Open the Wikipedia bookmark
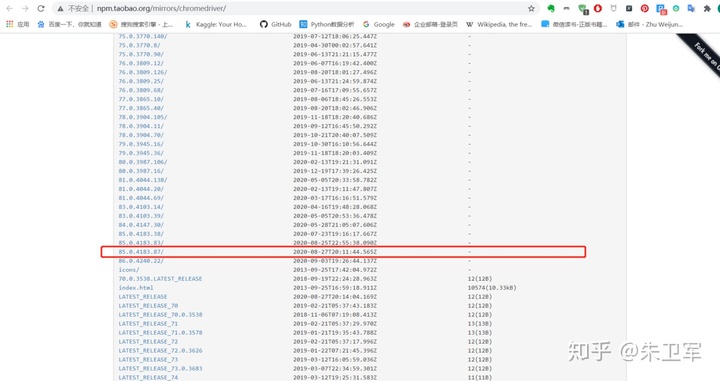The image size is (720, 381). [499, 24]
